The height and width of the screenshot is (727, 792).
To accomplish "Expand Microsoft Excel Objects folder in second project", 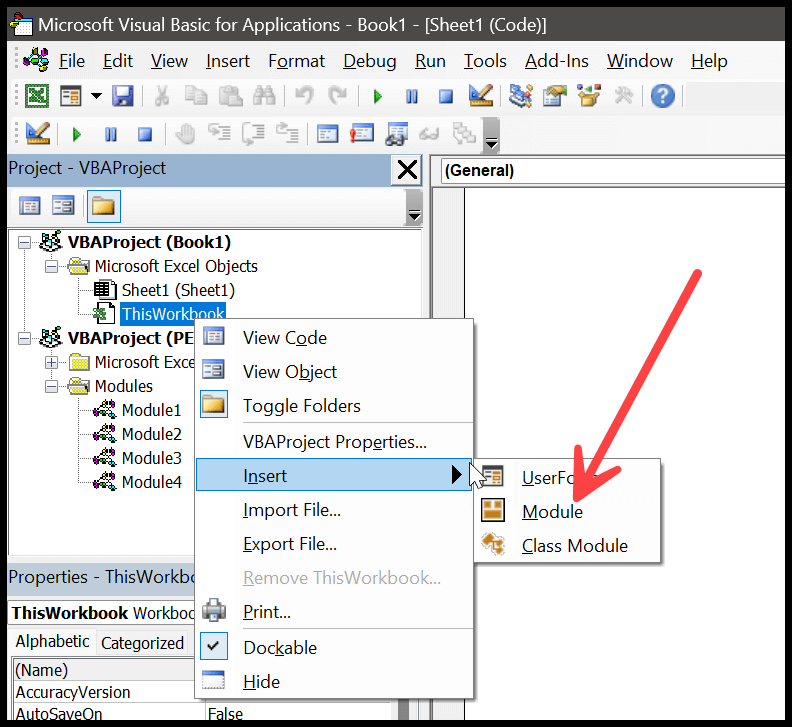I will point(51,362).
